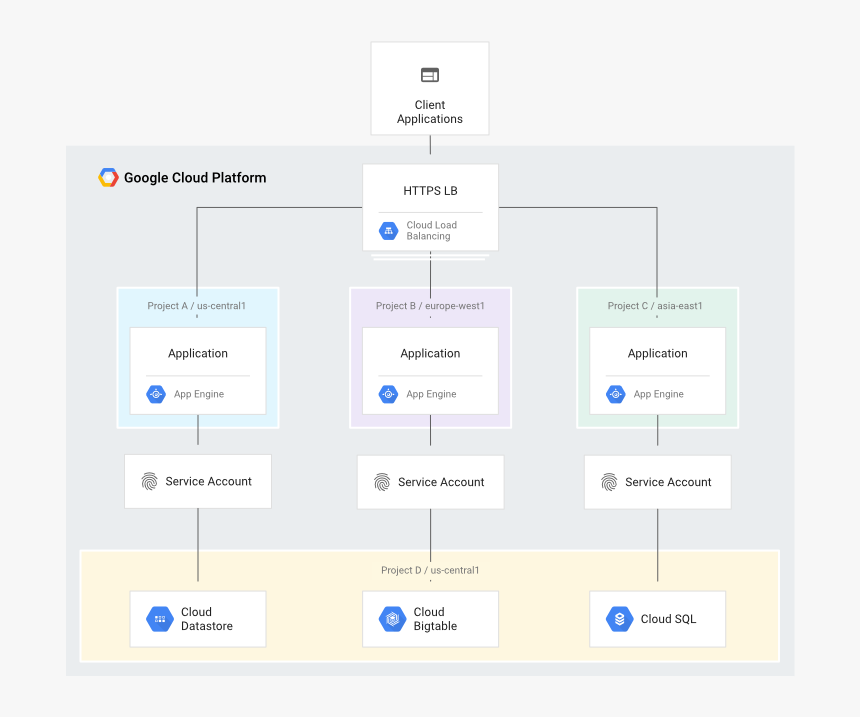Select the Application heading in Project C
Viewport: 860px width, 717px height.
[x=658, y=354]
